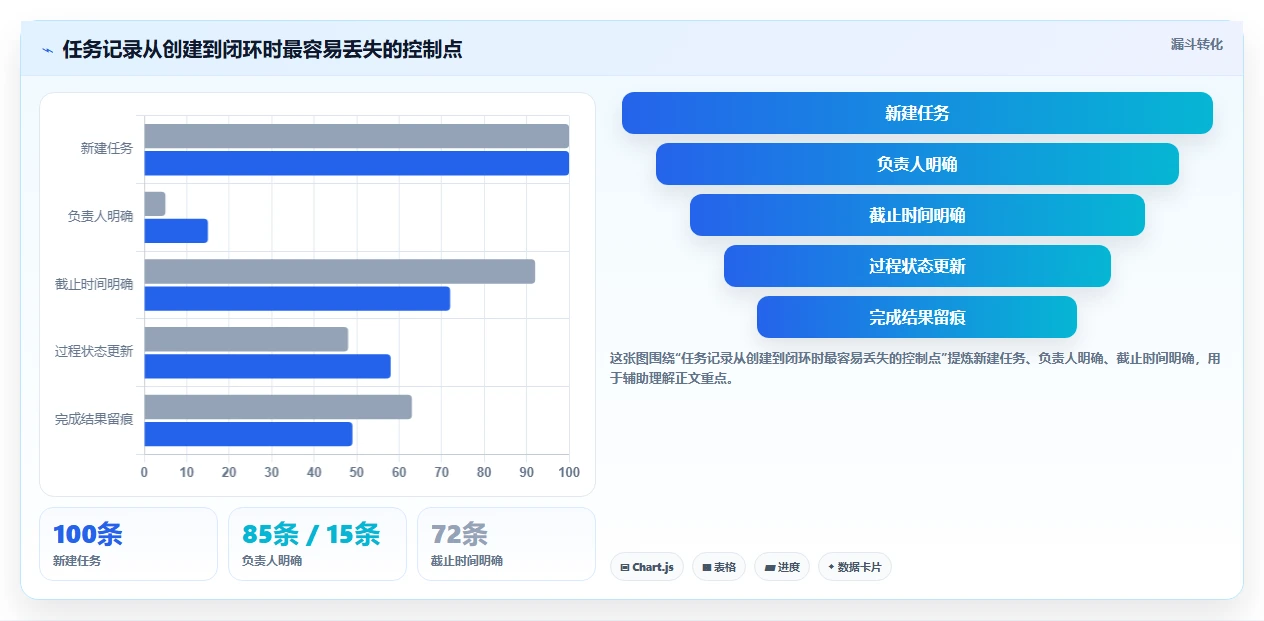Click the 完成结果留痕 funnel stage

click(917, 317)
